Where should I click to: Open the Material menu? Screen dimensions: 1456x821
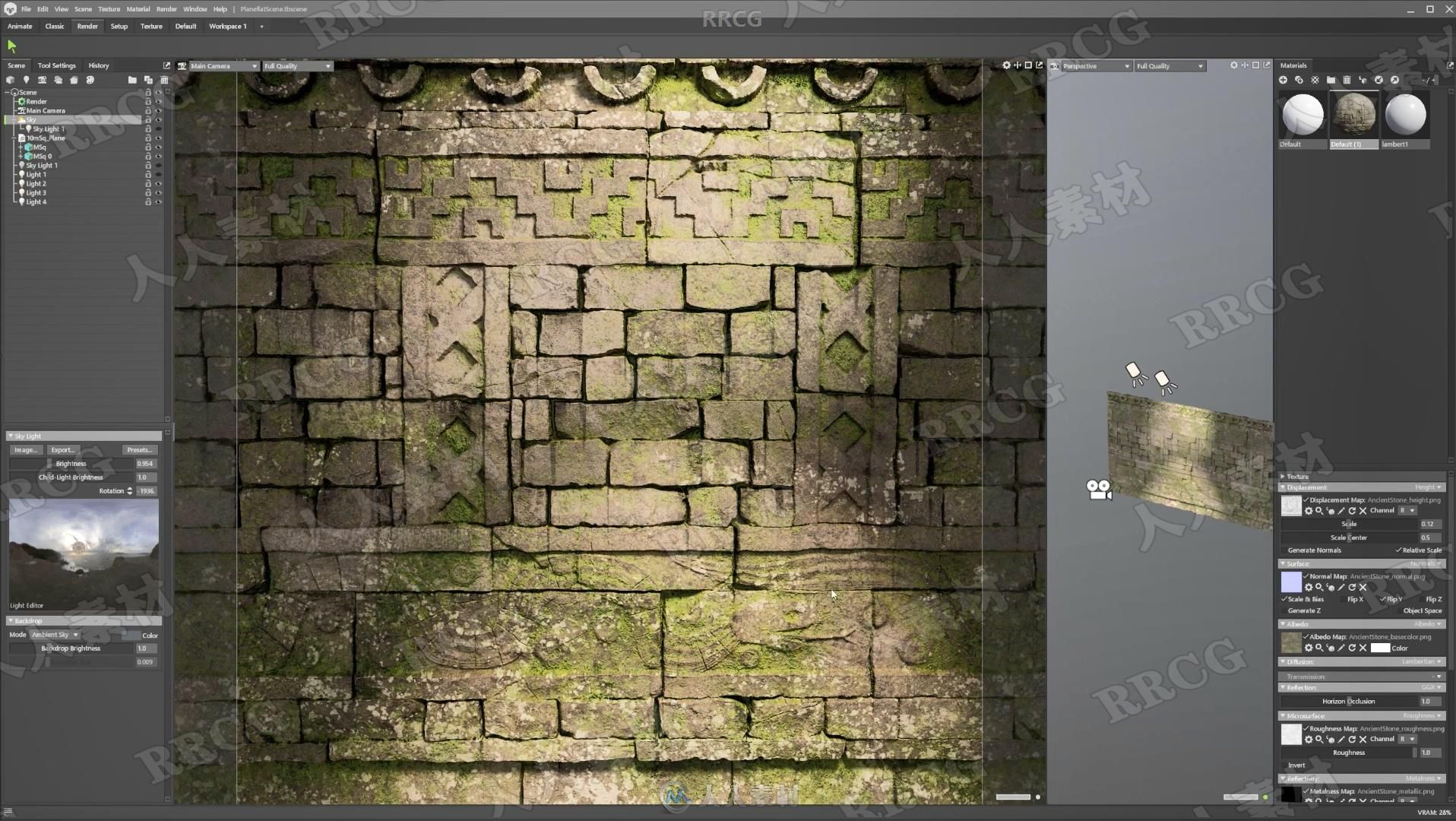(x=138, y=9)
